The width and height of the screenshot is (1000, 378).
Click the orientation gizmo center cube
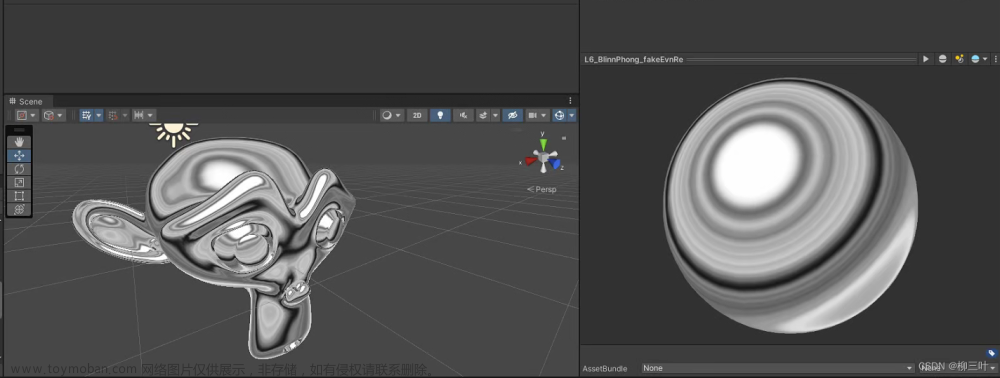click(543, 157)
